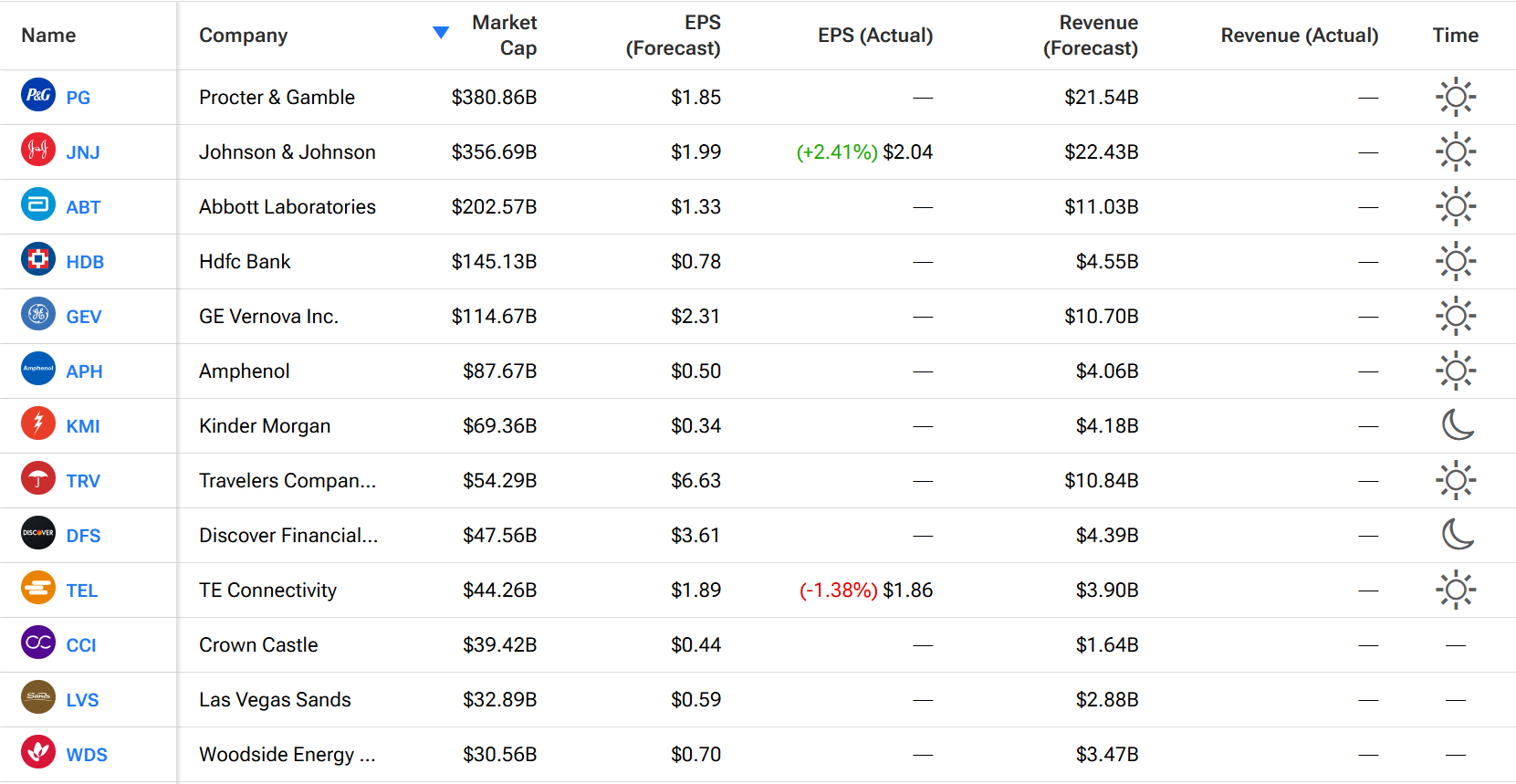Open the KMI ticker link

(x=83, y=426)
